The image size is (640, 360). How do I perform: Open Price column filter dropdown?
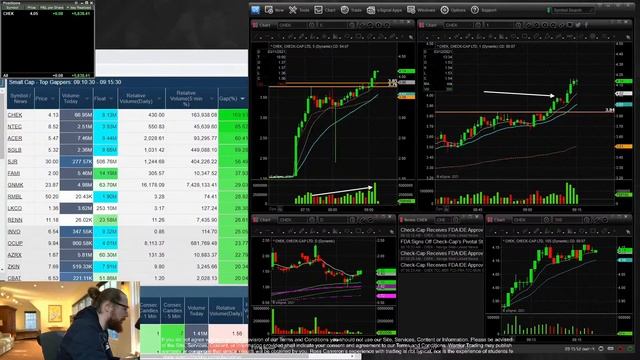pos(53,99)
